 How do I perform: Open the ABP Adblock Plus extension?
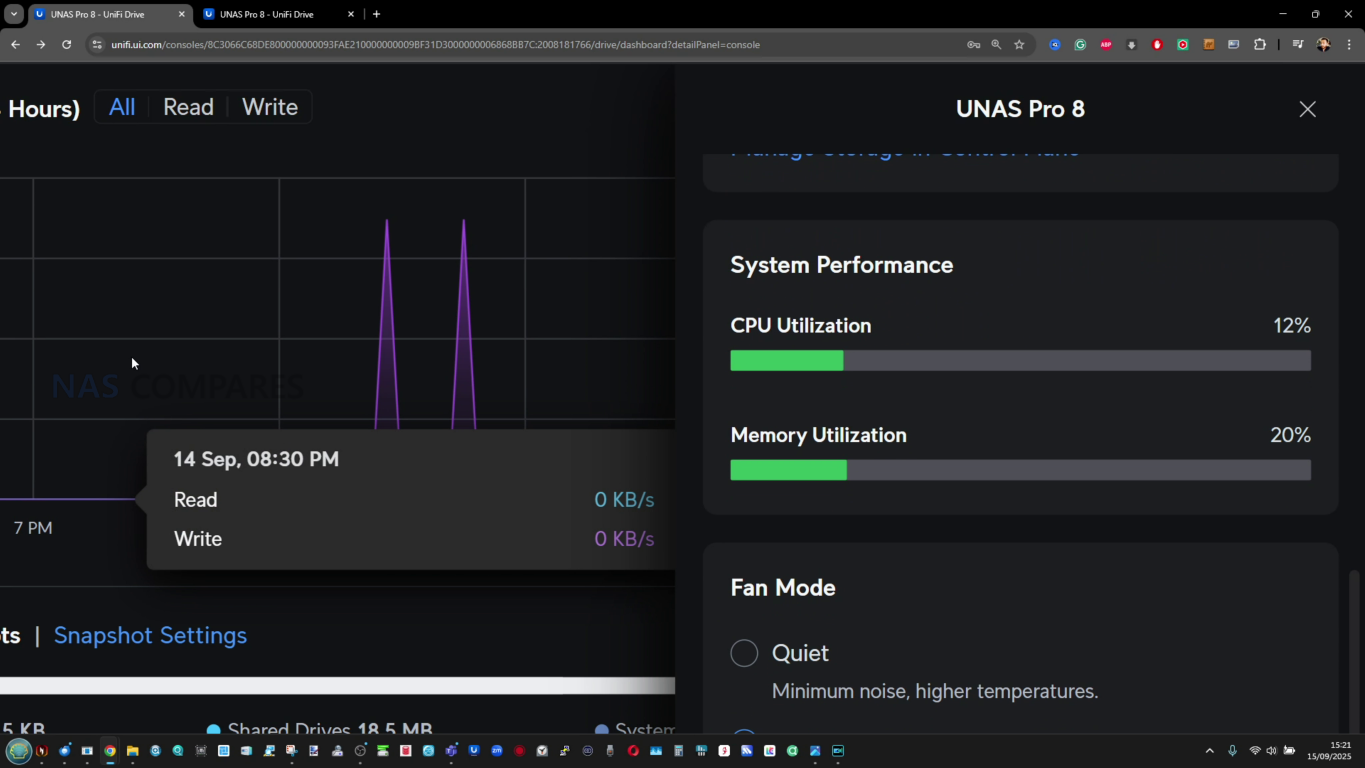pyautogui.click(x=1106, y=45)
